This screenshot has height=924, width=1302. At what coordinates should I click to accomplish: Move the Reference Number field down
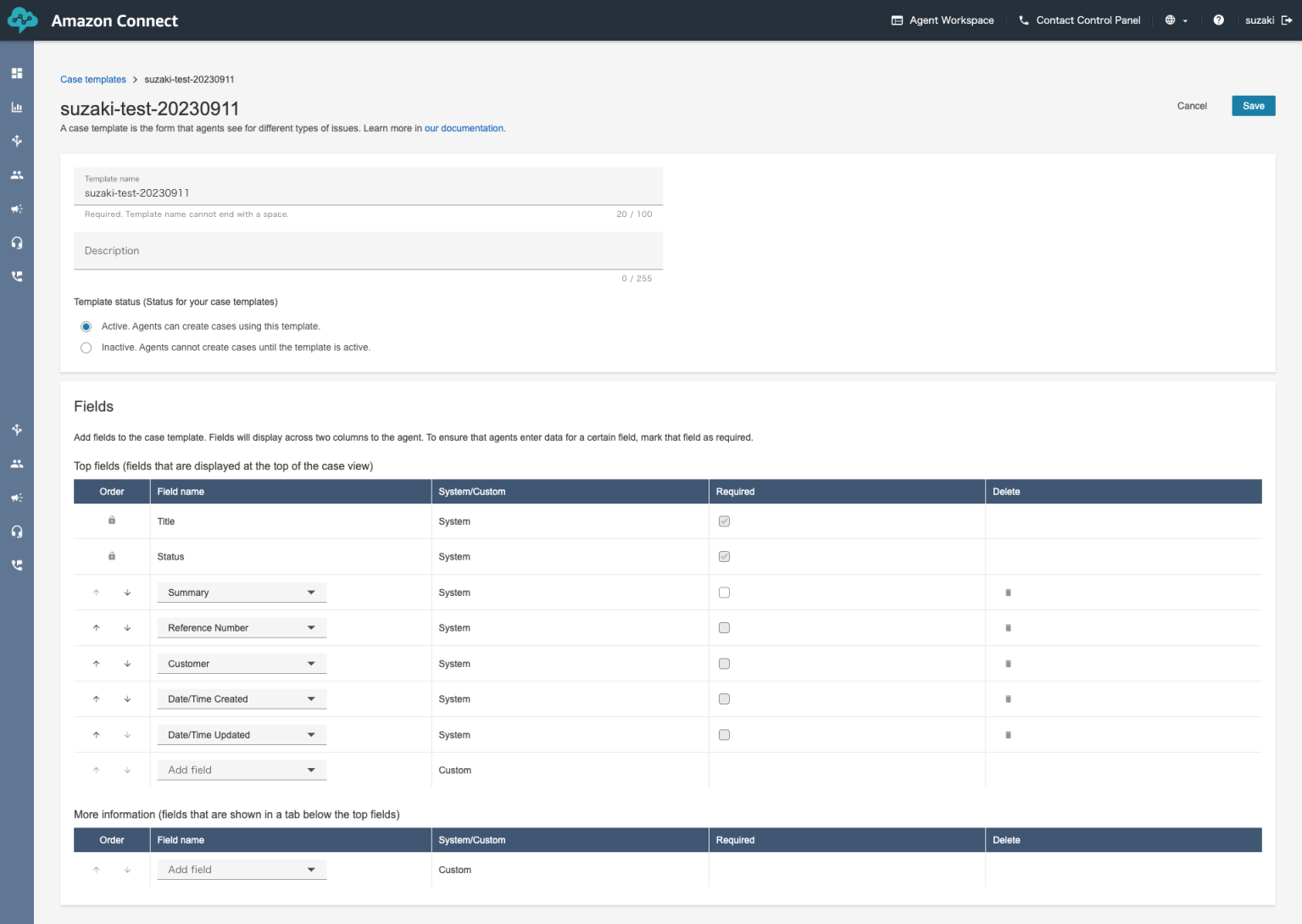pos(127,628)
